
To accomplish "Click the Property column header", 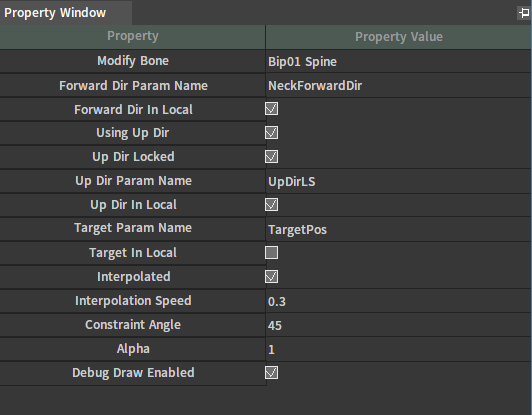I will click(132, 37).
